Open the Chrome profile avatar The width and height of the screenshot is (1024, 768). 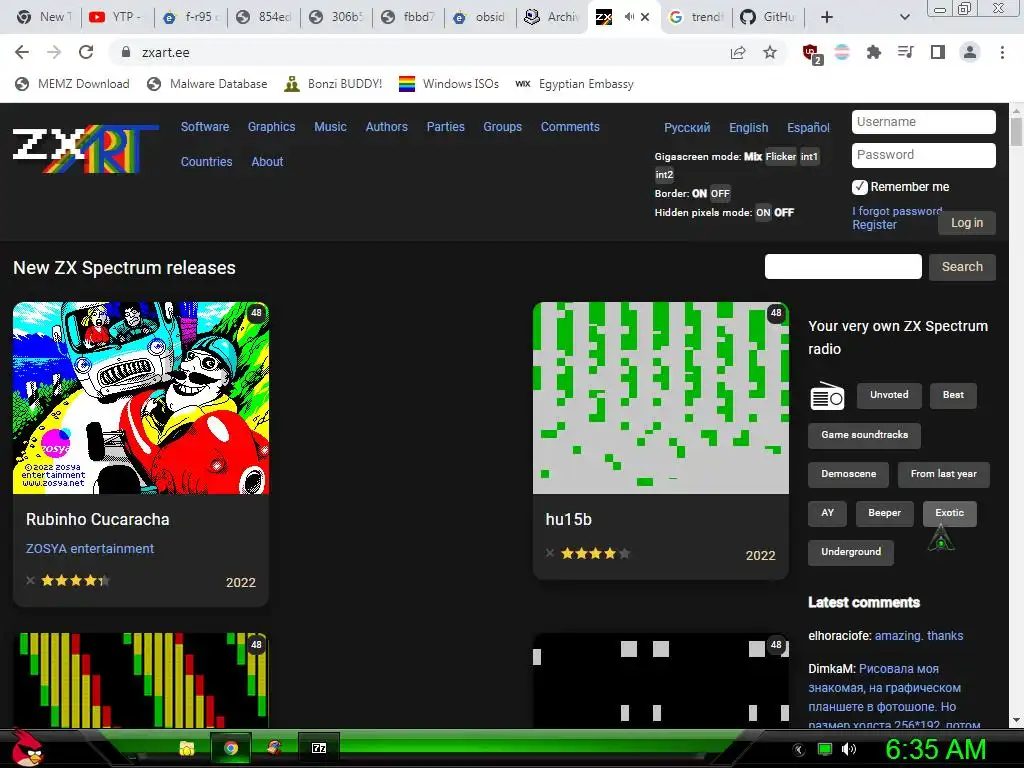pos(970,52)
